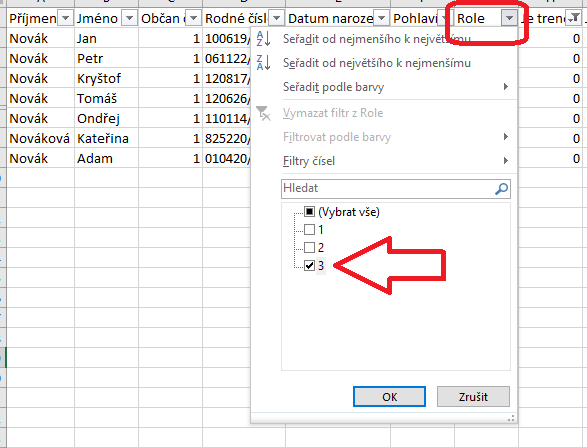Expand Seřadit podle barvy submenu
587x448 pixels.
click(506, 87)
